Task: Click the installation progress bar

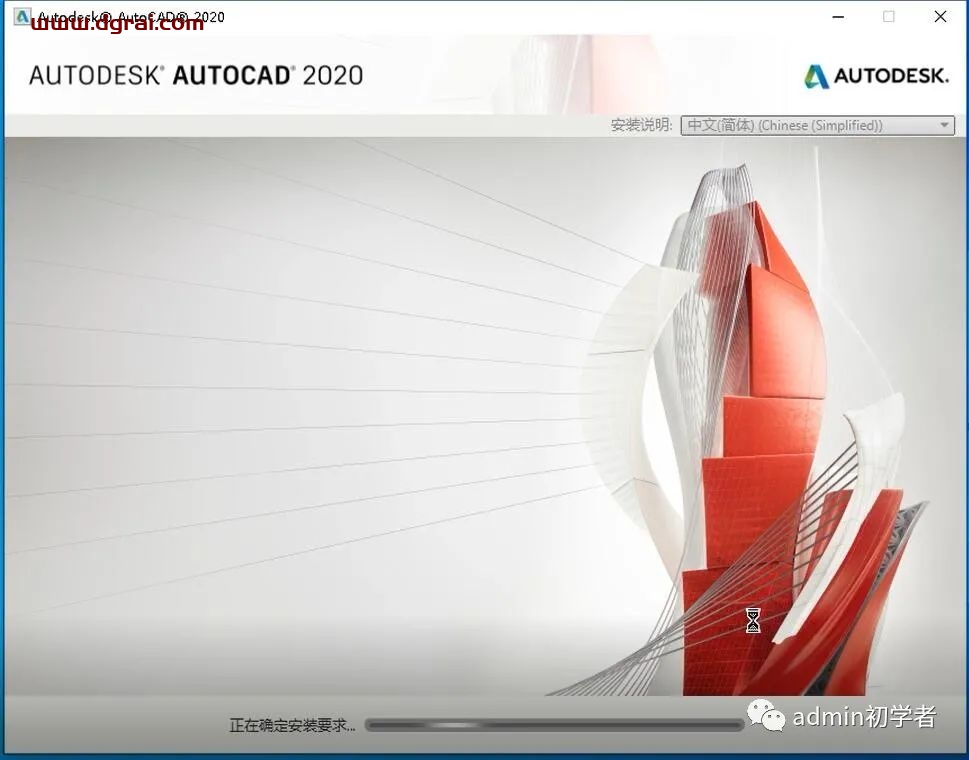Action: click(x=554, y=725)
